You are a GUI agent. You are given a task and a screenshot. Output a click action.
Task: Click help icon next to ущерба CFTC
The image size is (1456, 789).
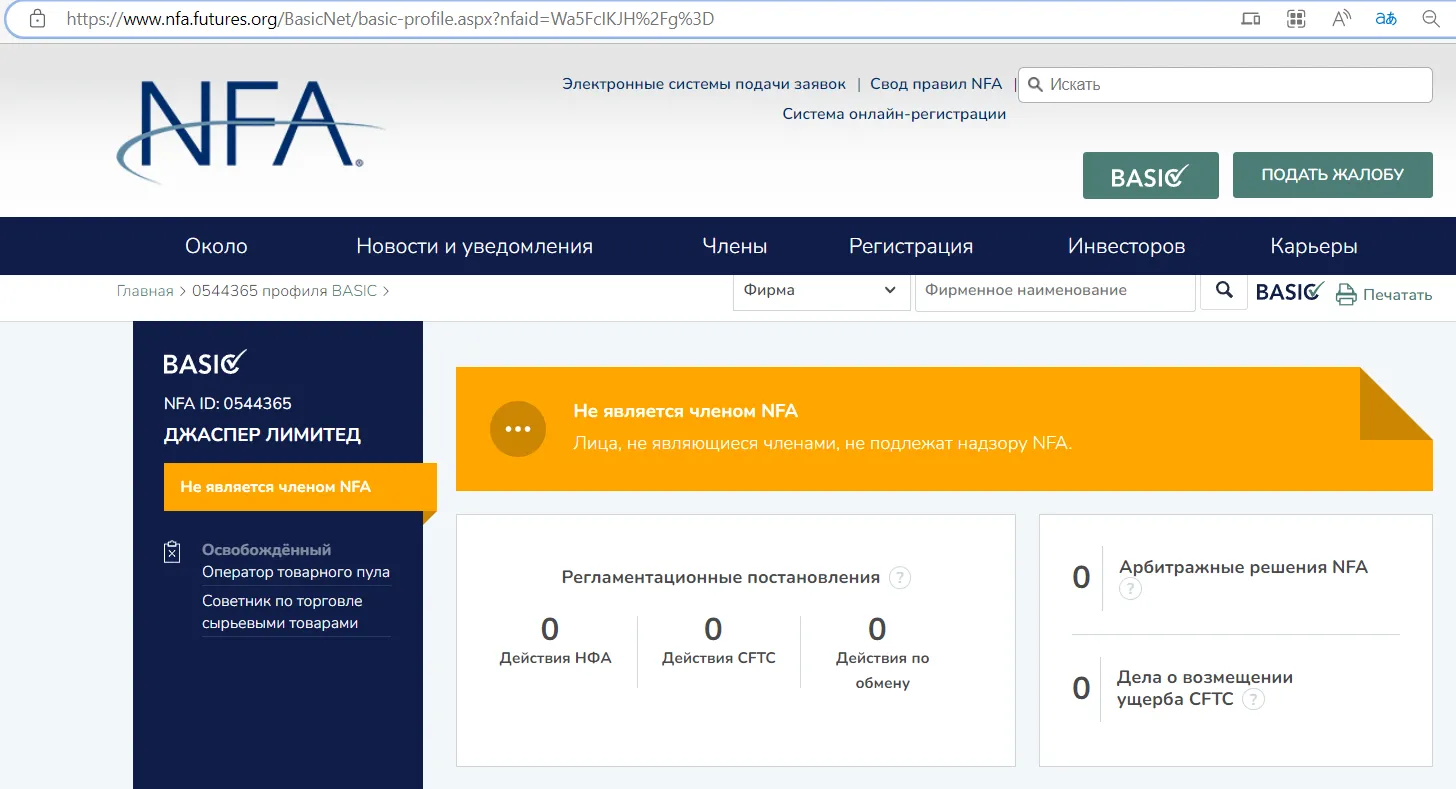(1253, 699)
